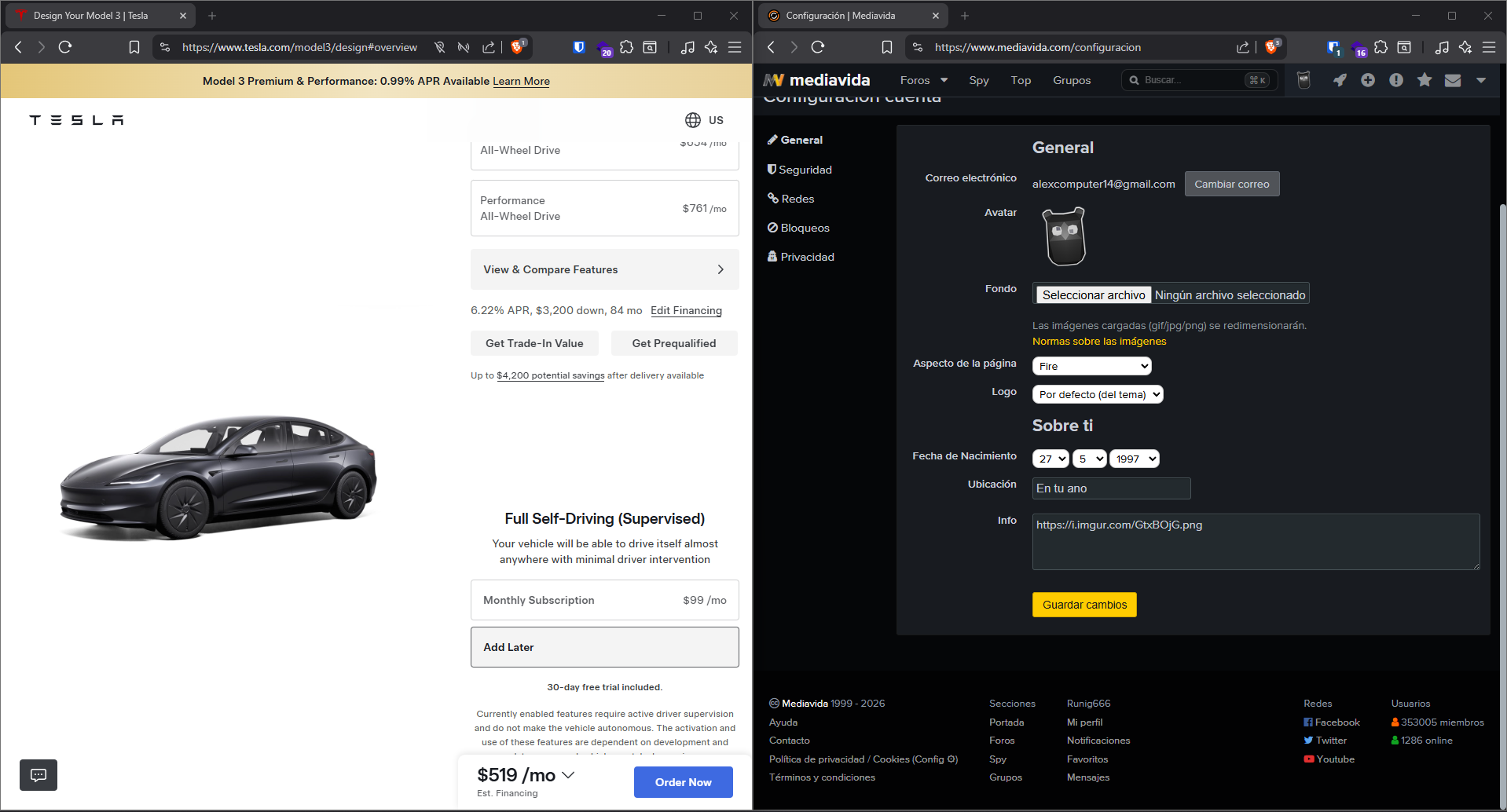Reload the Mediavida page
This screenshot has height=812, width=1507.
(818, 47)
